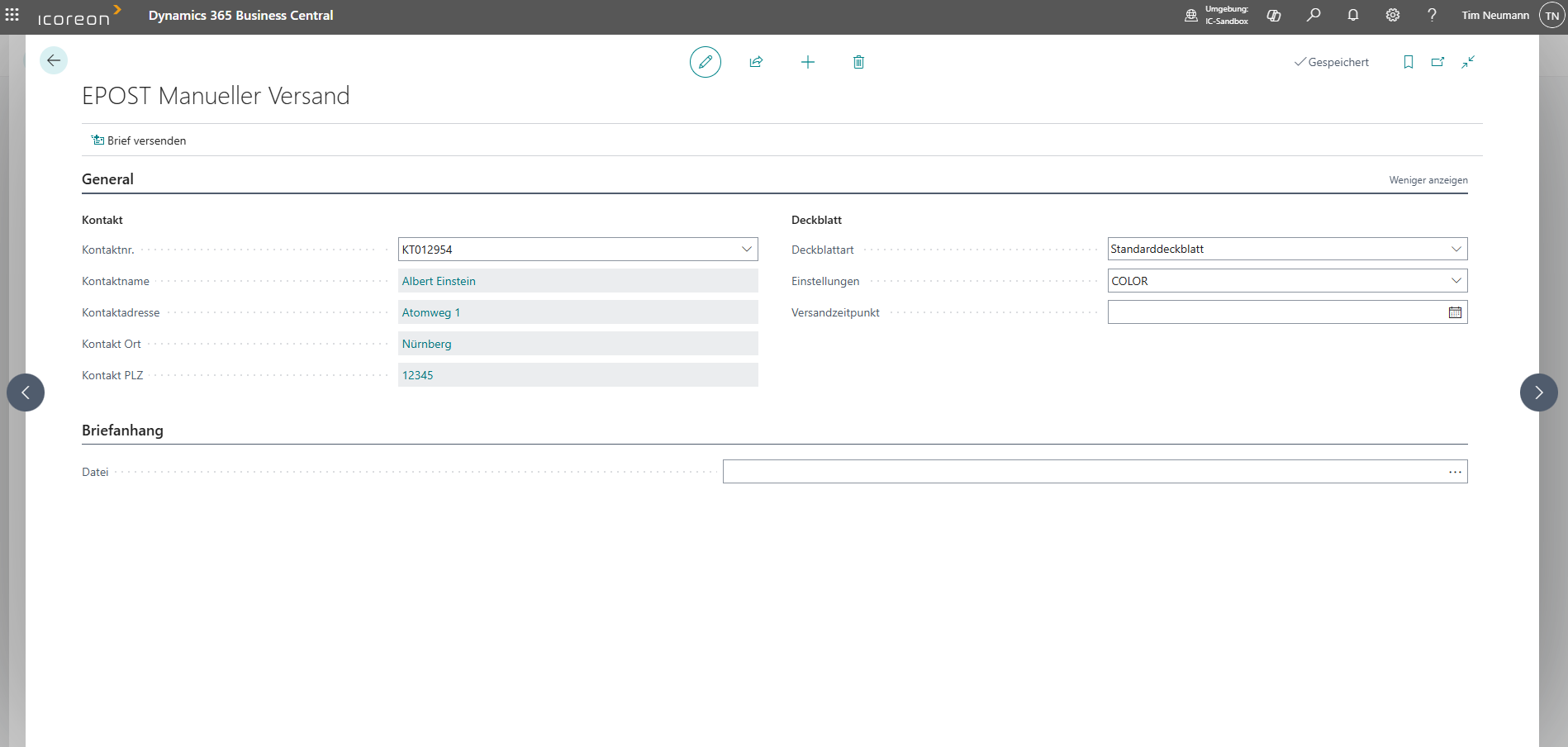Expand the Deckblattart dropdown
The height and width of the screenshot is (747, 1568).
[x=1456, y=250]
